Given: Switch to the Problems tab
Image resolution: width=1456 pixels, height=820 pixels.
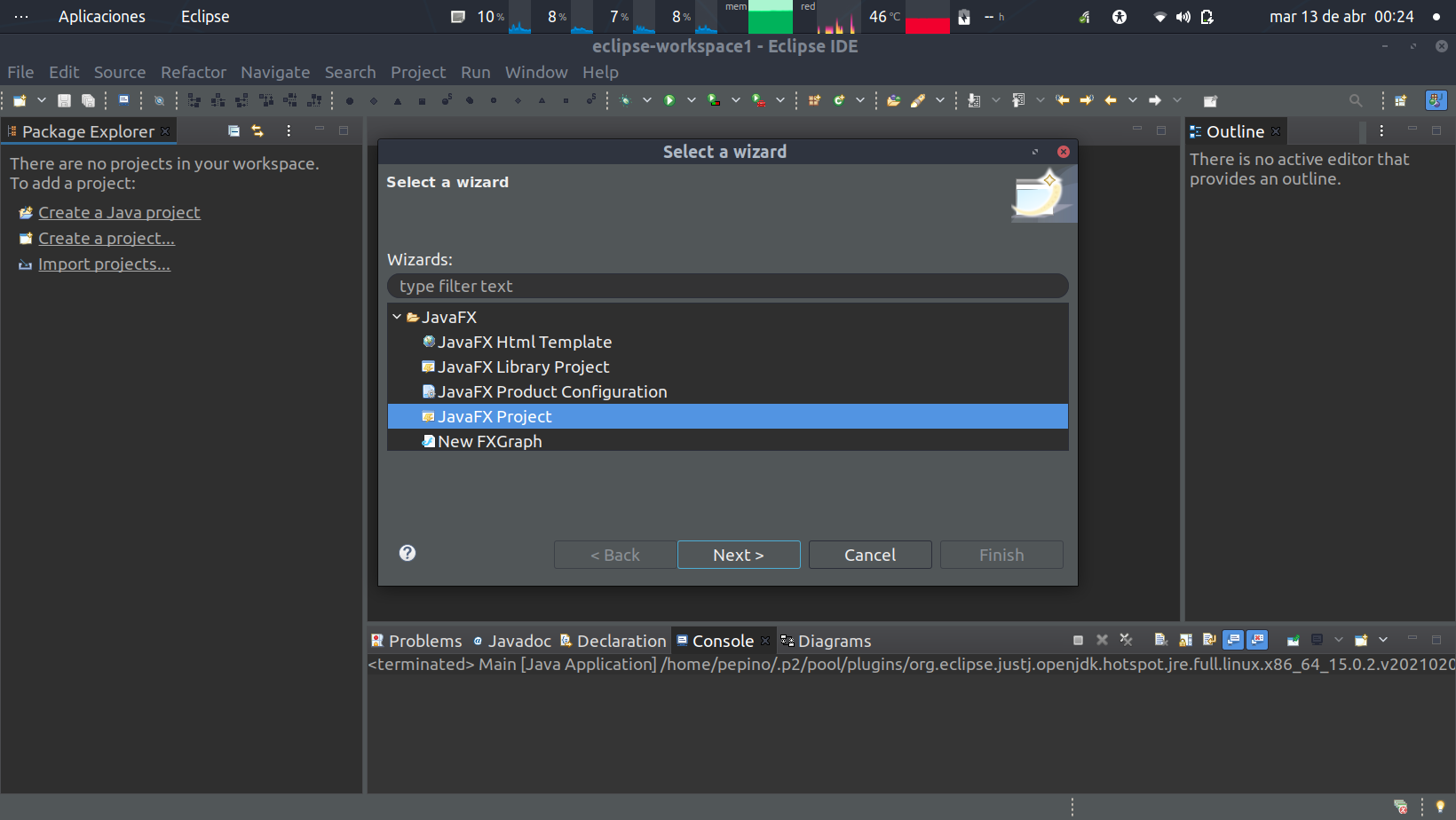Looking at the screenshot, I should click(416, 641).
